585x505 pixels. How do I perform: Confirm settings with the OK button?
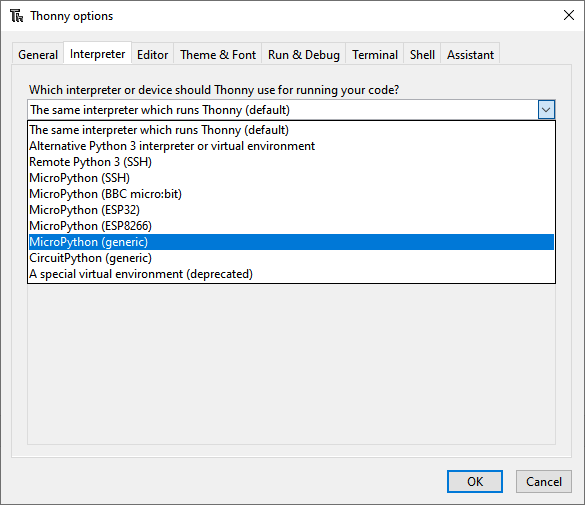pyautogui.click(x=475, y=482)
